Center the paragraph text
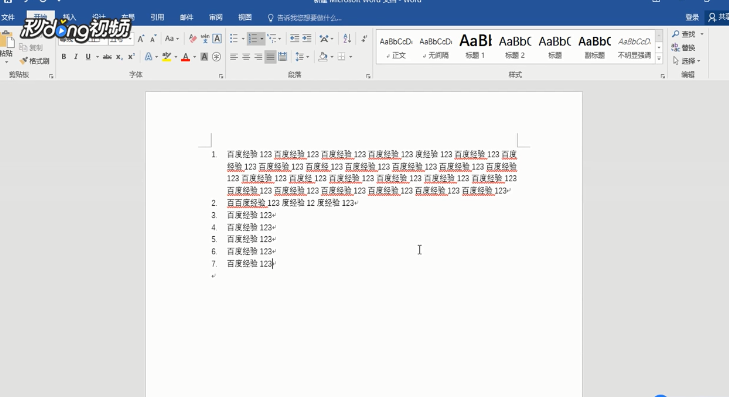This screenshot has width=729, height=397. [x=246, y=57]
